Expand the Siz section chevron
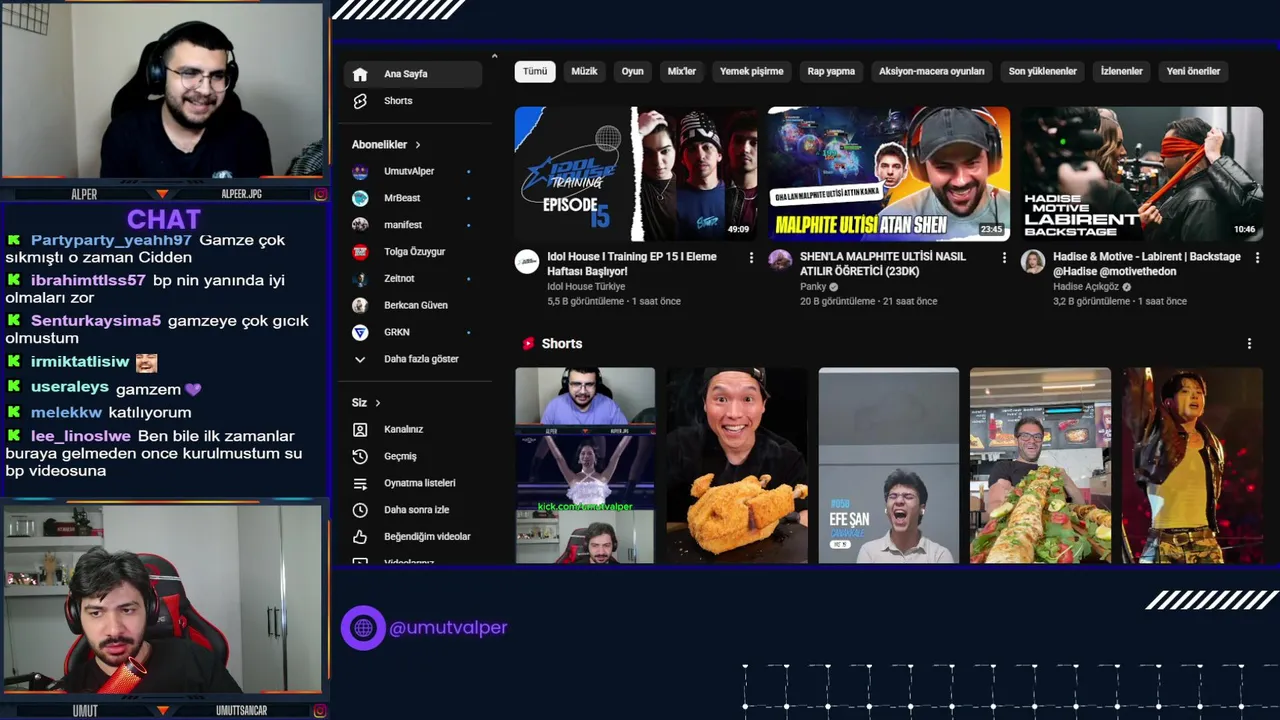Image resolution: width=1280 pixels, height=720 pixels. pos(378,403)
